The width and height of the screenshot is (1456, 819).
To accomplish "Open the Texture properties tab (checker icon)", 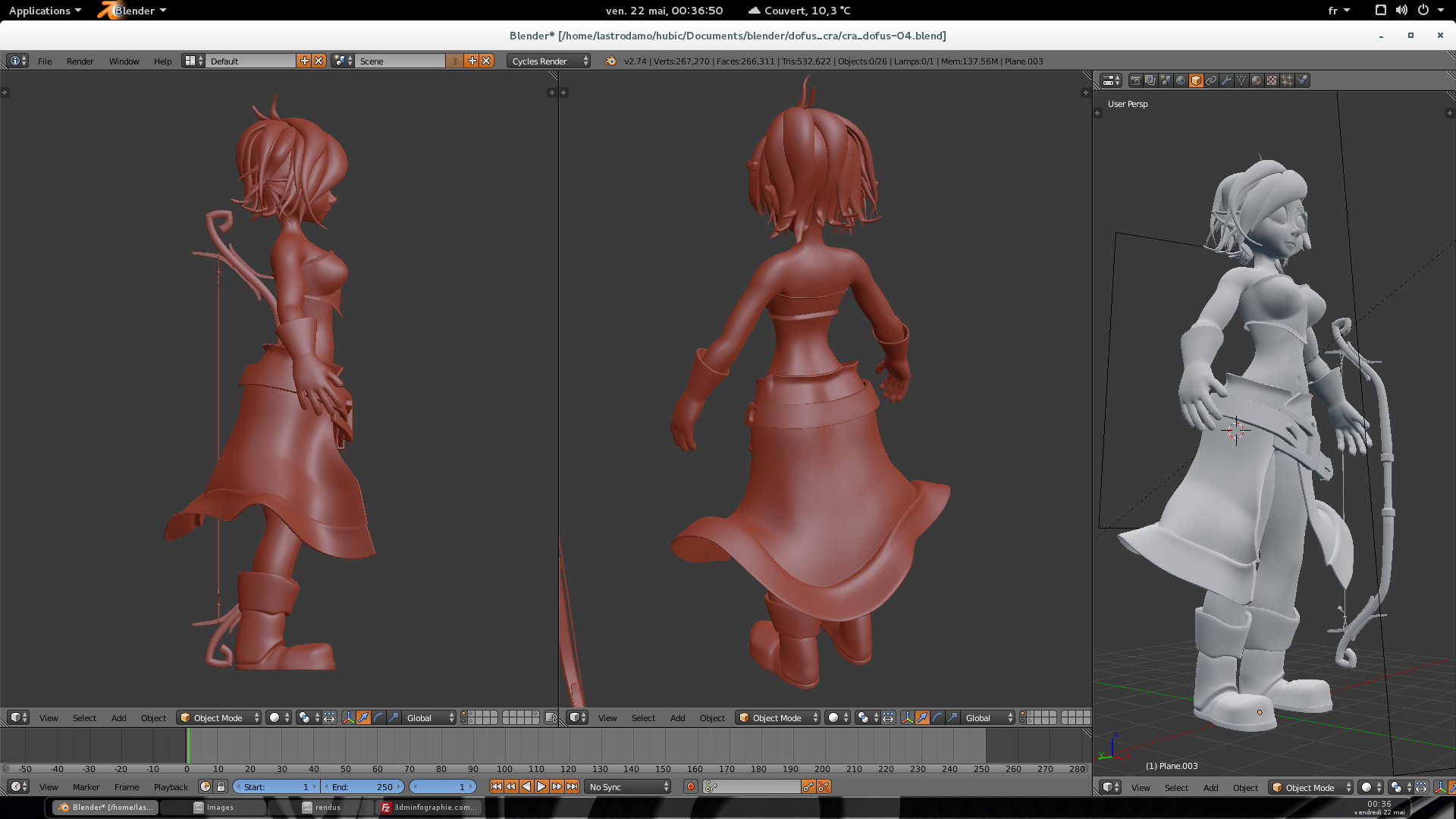I will 1272,80.
